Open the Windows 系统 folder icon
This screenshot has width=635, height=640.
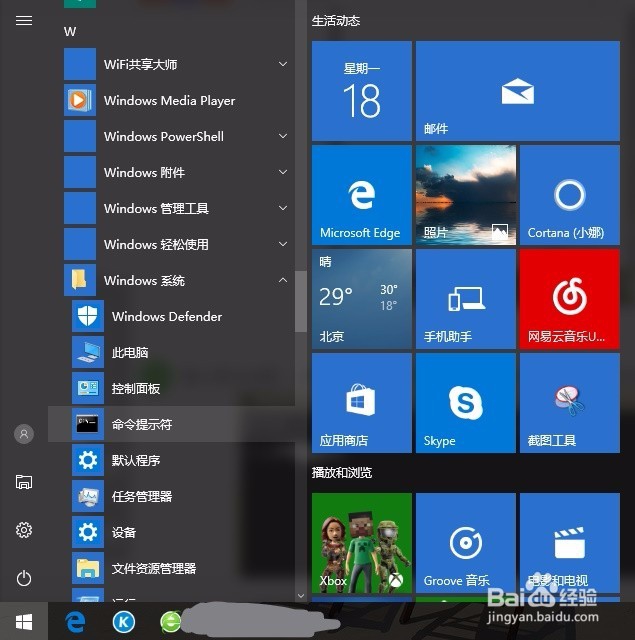[x=80, y=280]
